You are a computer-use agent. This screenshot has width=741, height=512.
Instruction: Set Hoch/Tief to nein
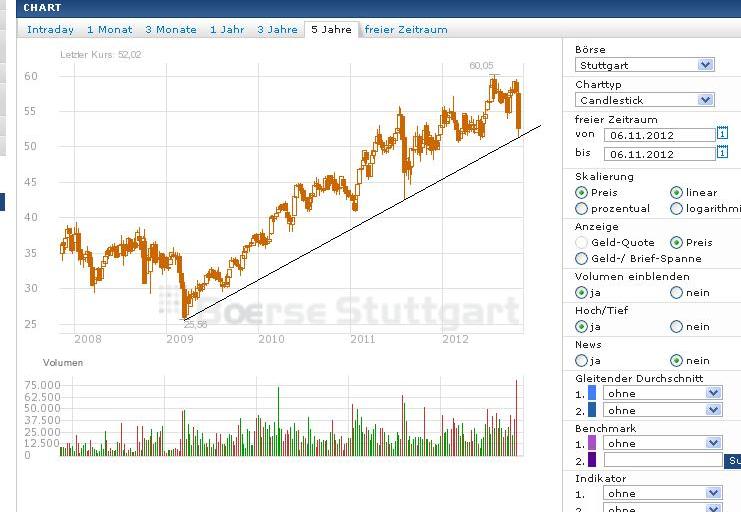[677, 327]
